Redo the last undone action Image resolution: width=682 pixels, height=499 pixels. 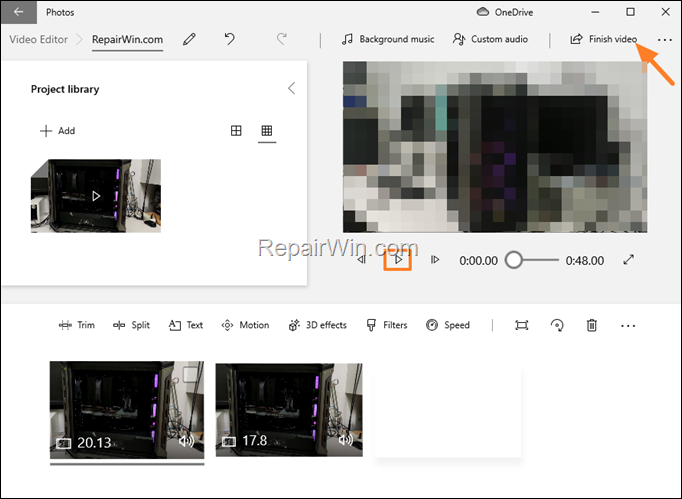[x=282, y=39]
